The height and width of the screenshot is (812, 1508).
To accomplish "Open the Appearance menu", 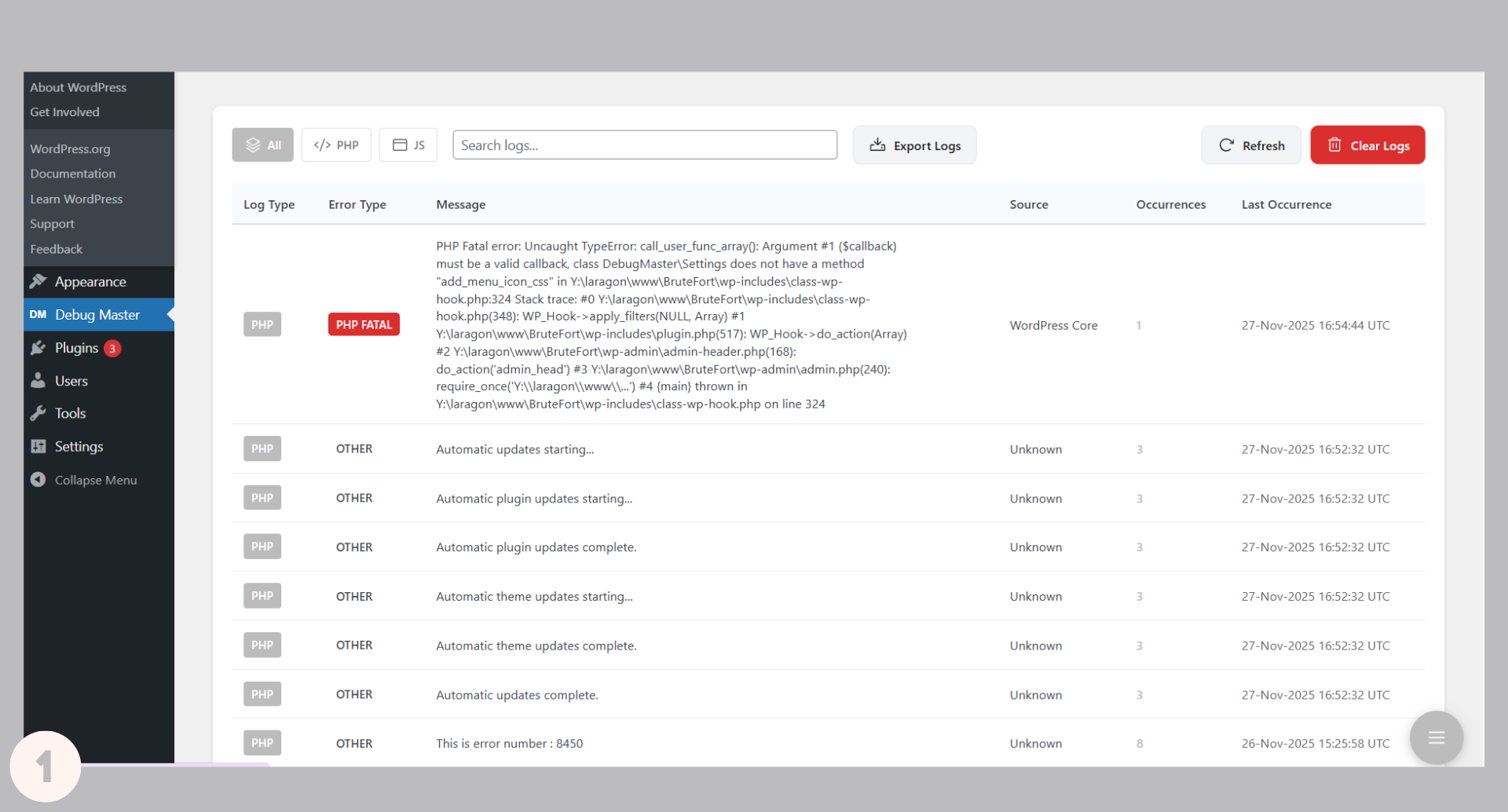I will pyautogui.click(x=99, y=281).
